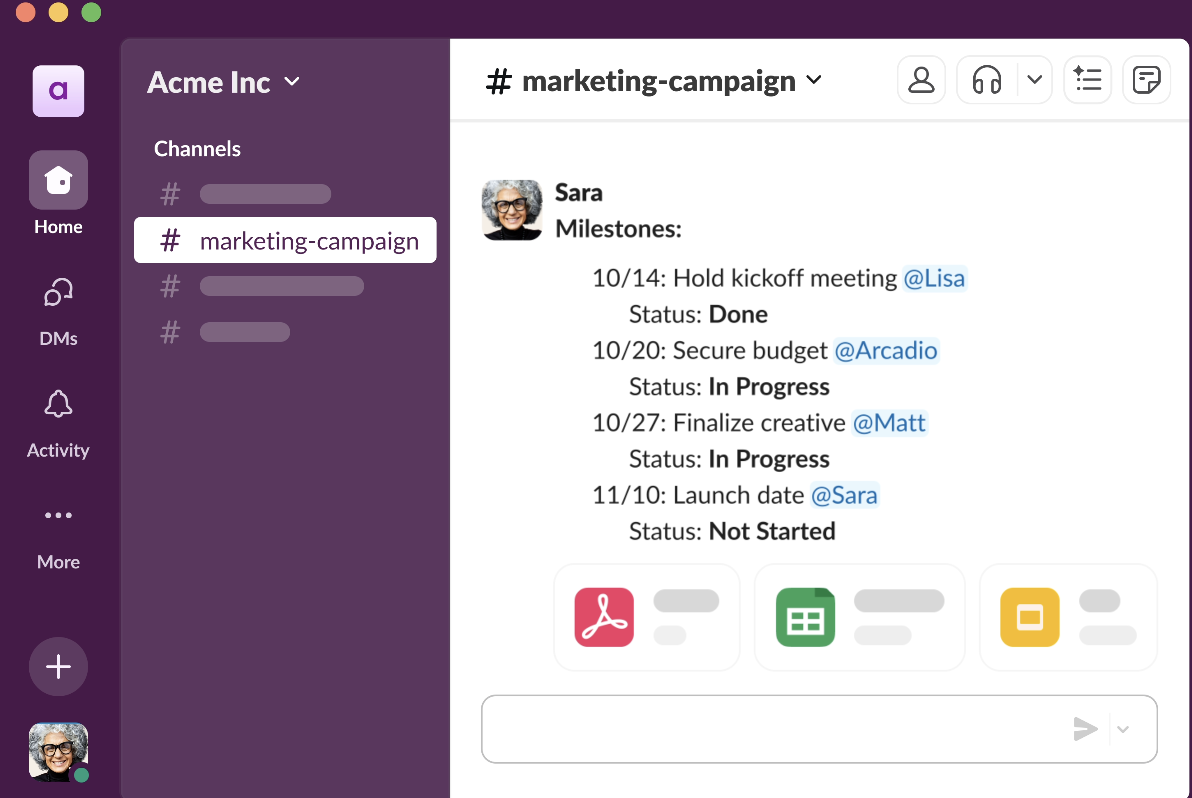The width and height of the screenshot is (1192, 798).
Task: Click the @Lisa mention link
Action: click(x=934, y=278)
